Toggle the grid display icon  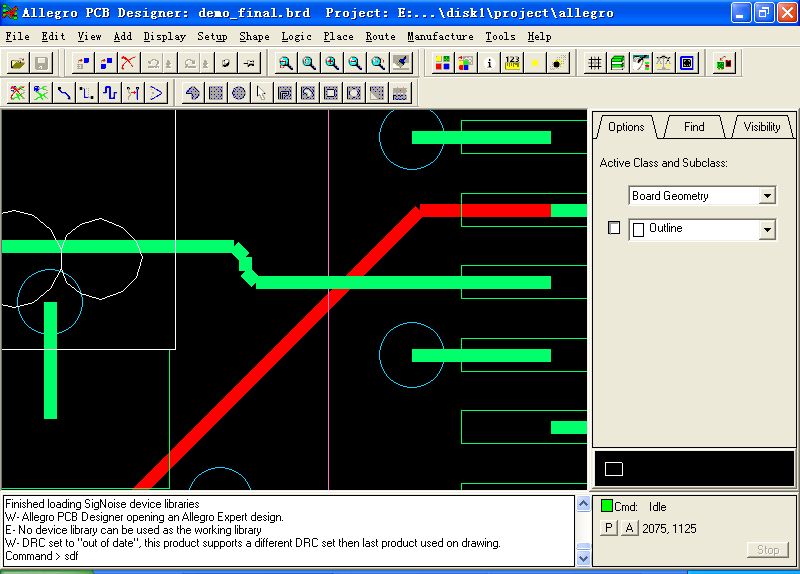(594, 63)
